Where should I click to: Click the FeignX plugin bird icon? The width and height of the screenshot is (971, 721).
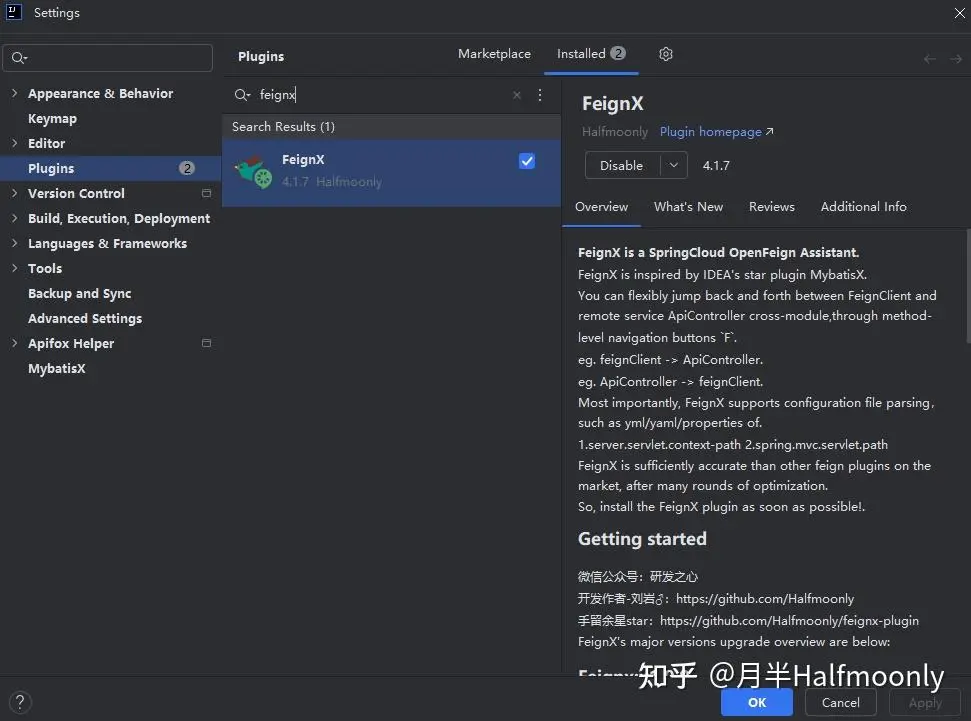[253, 171]
